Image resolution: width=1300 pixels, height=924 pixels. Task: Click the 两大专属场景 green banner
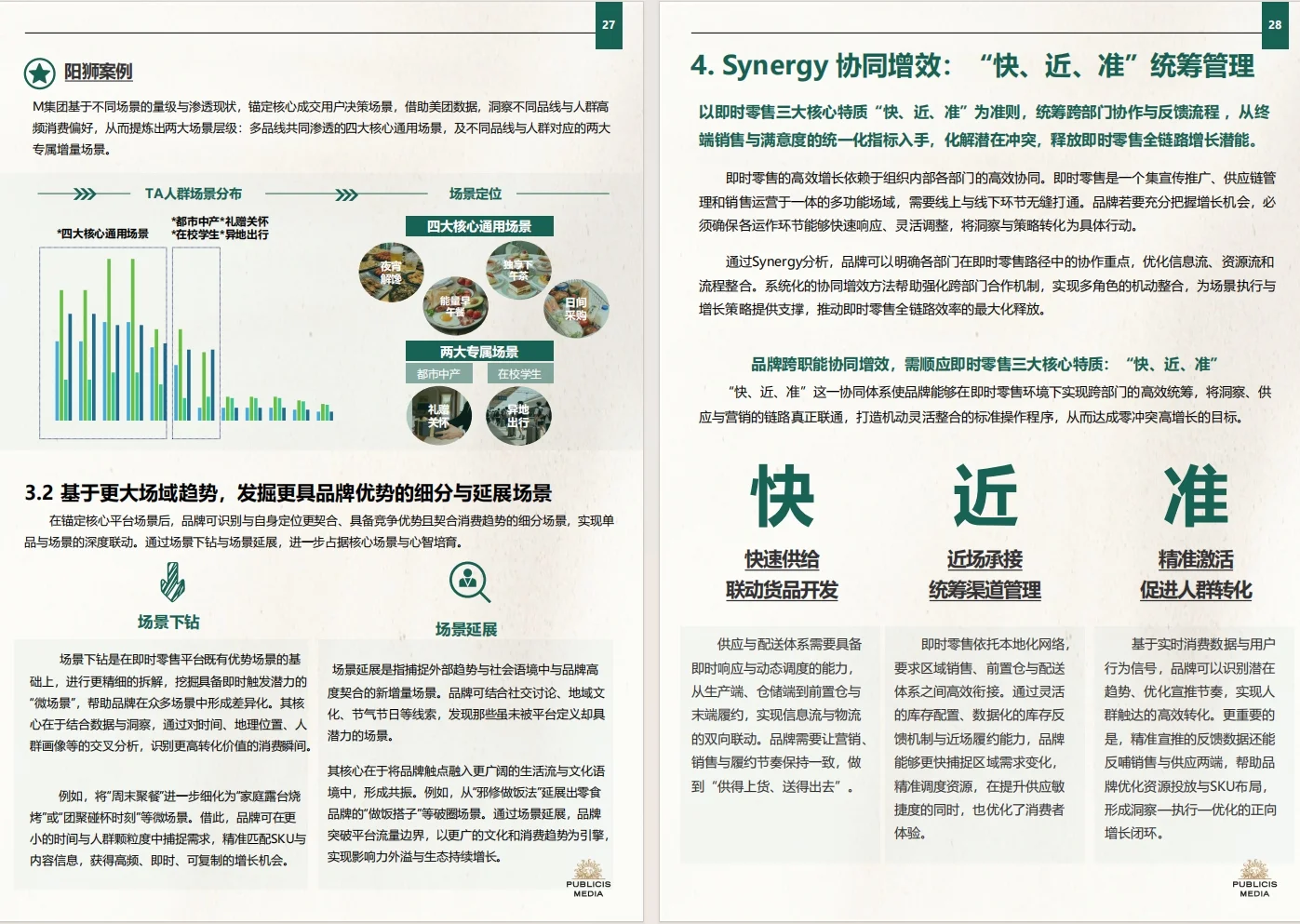pyautogui.click(x=479, y=352)
